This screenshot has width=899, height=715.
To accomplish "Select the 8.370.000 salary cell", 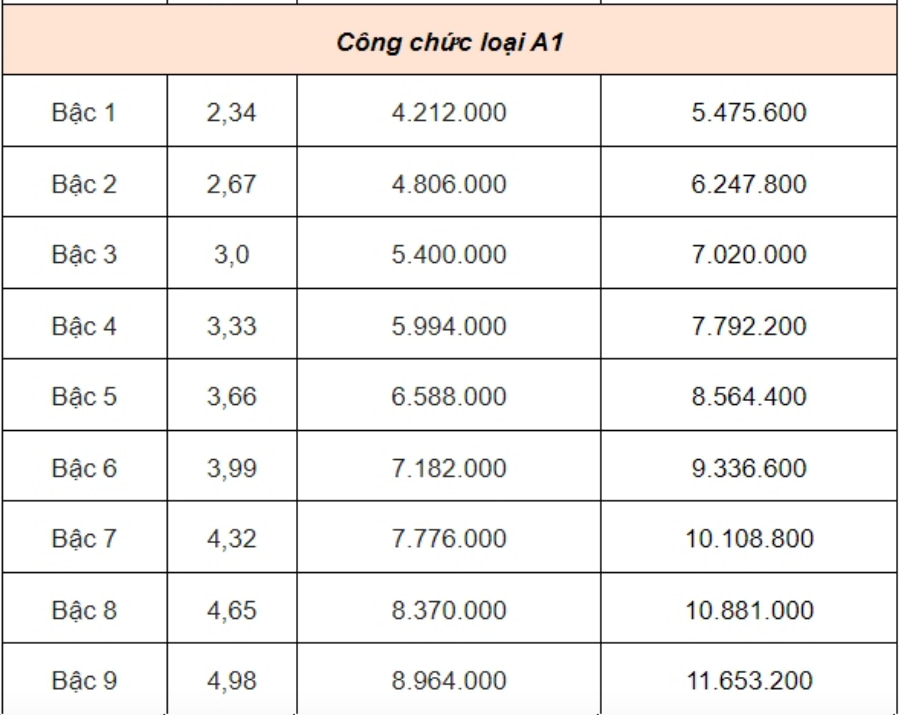I will (x=449, y=610).
